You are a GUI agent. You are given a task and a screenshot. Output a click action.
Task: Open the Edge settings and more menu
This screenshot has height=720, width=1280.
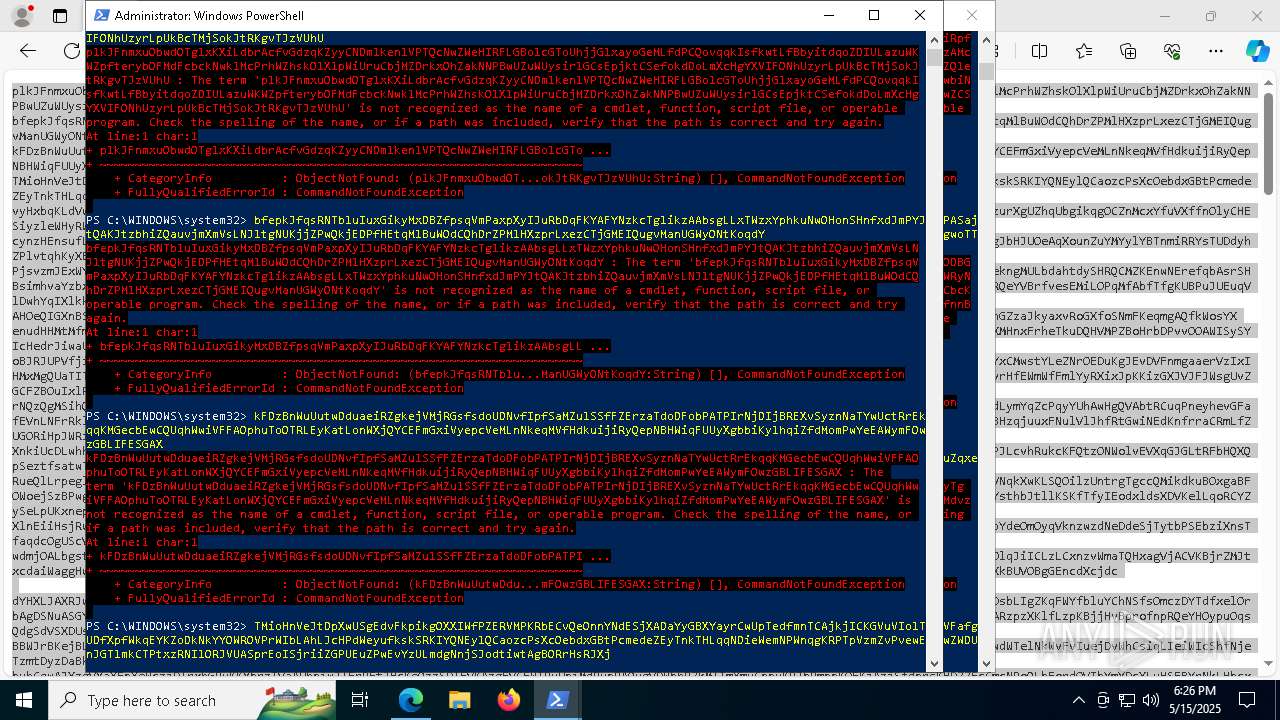1216,51
